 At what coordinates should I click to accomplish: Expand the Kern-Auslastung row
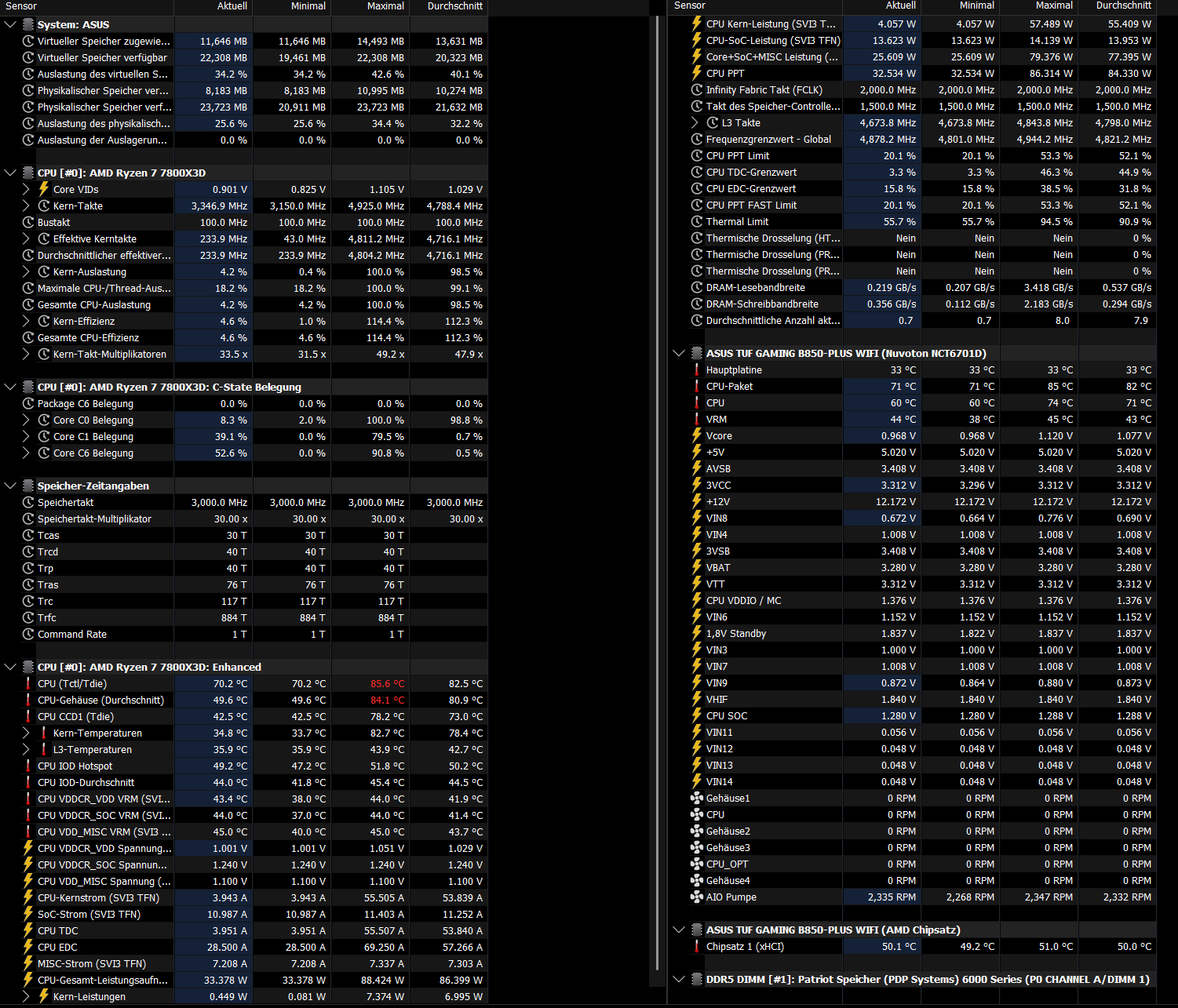pos(26,271)
